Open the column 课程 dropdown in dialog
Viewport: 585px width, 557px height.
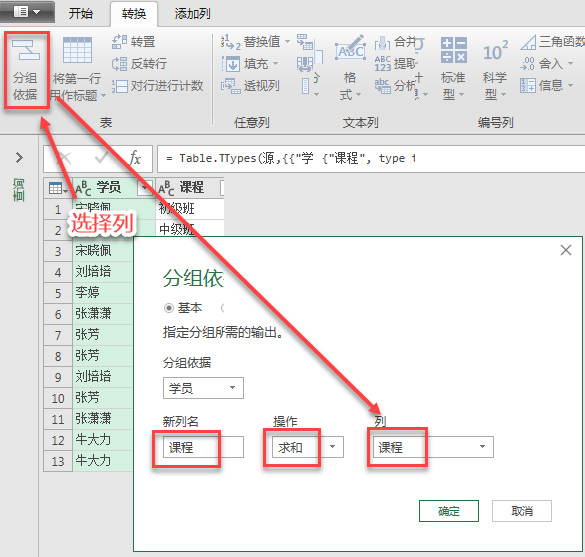coord(433,447)
